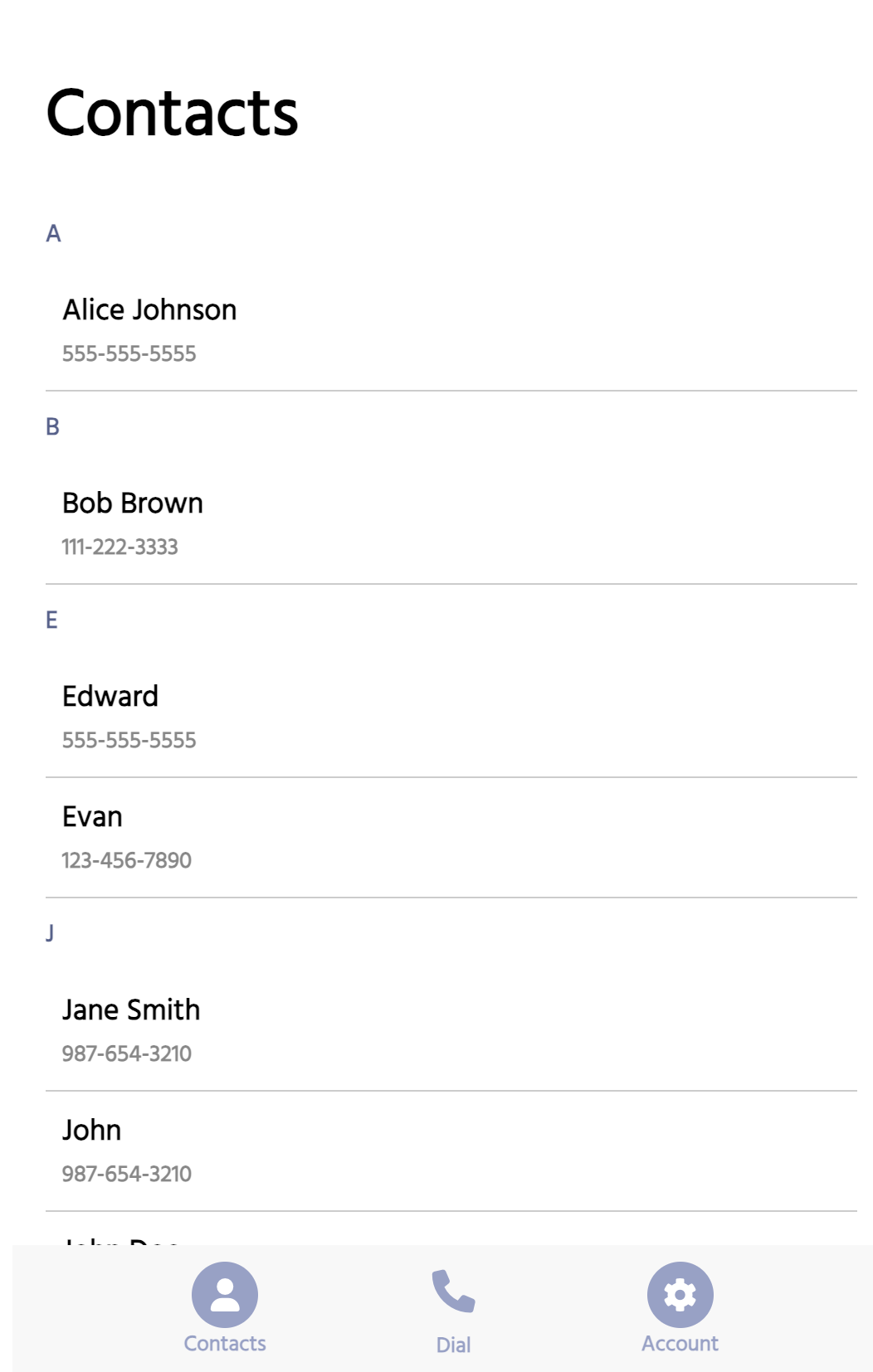Open Jane Smith's contact name
This screenshot has width=873, height=1372.
tap(131, 1010)
